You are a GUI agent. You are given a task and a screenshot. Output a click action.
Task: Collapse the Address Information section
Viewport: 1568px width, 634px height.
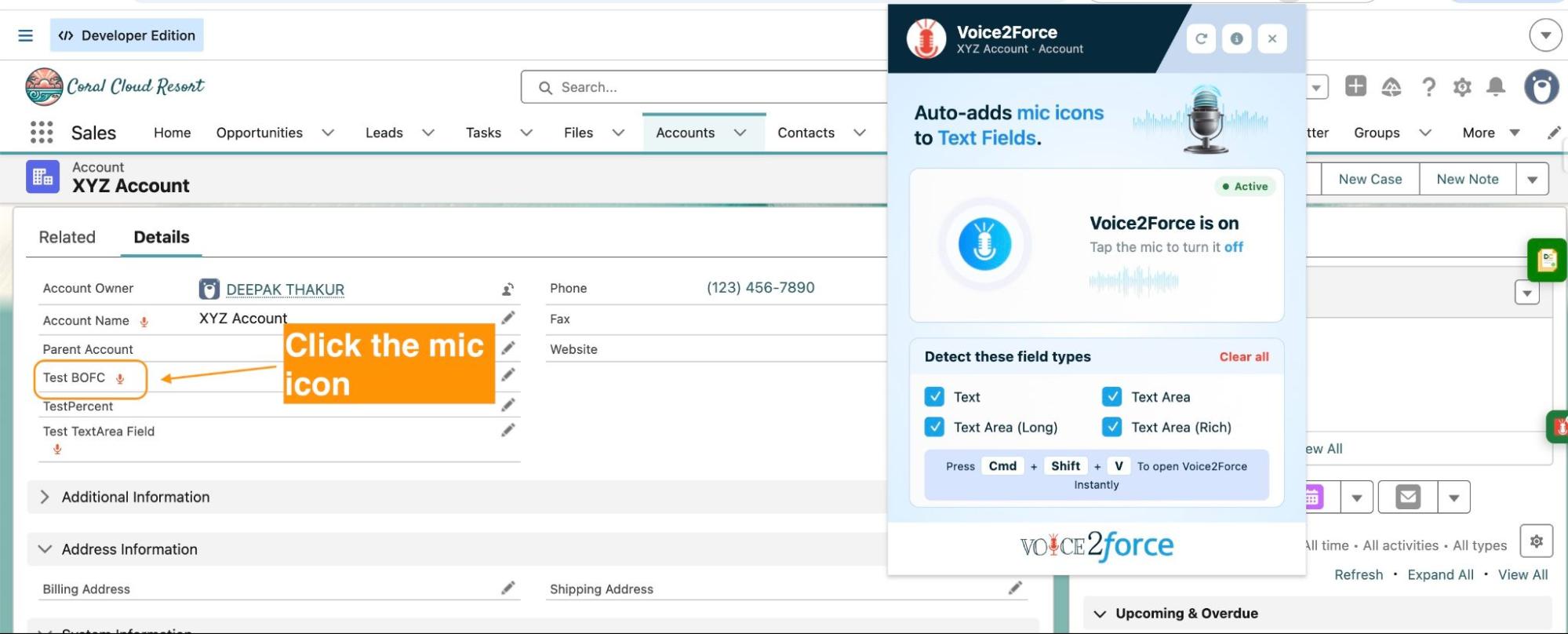click(45, 549)
